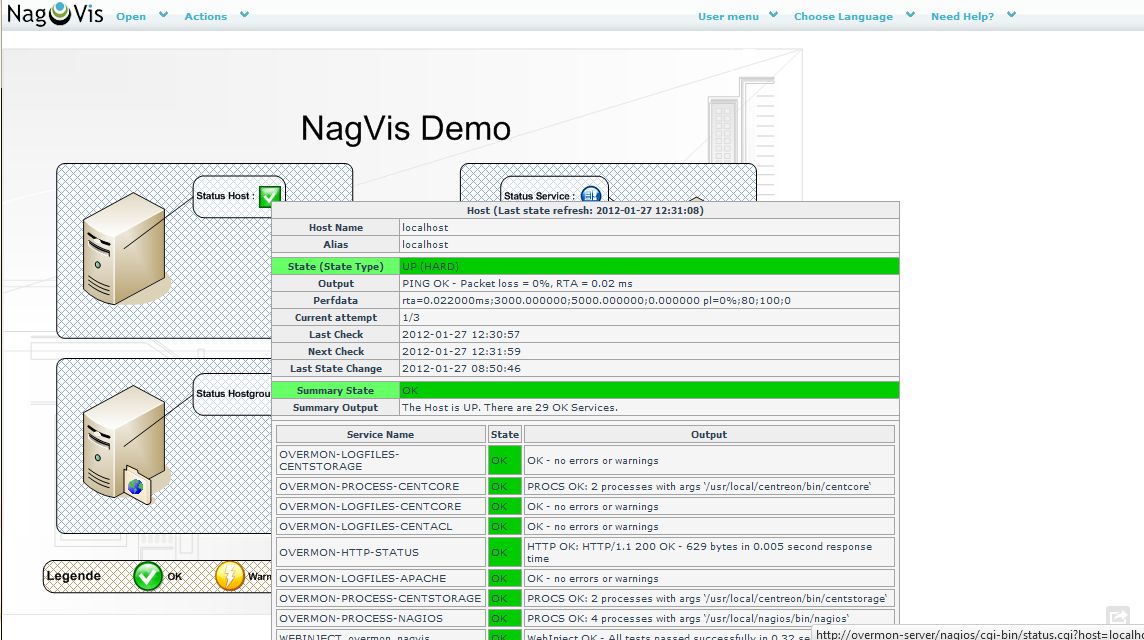Click the top server host image

pos(124,248)
